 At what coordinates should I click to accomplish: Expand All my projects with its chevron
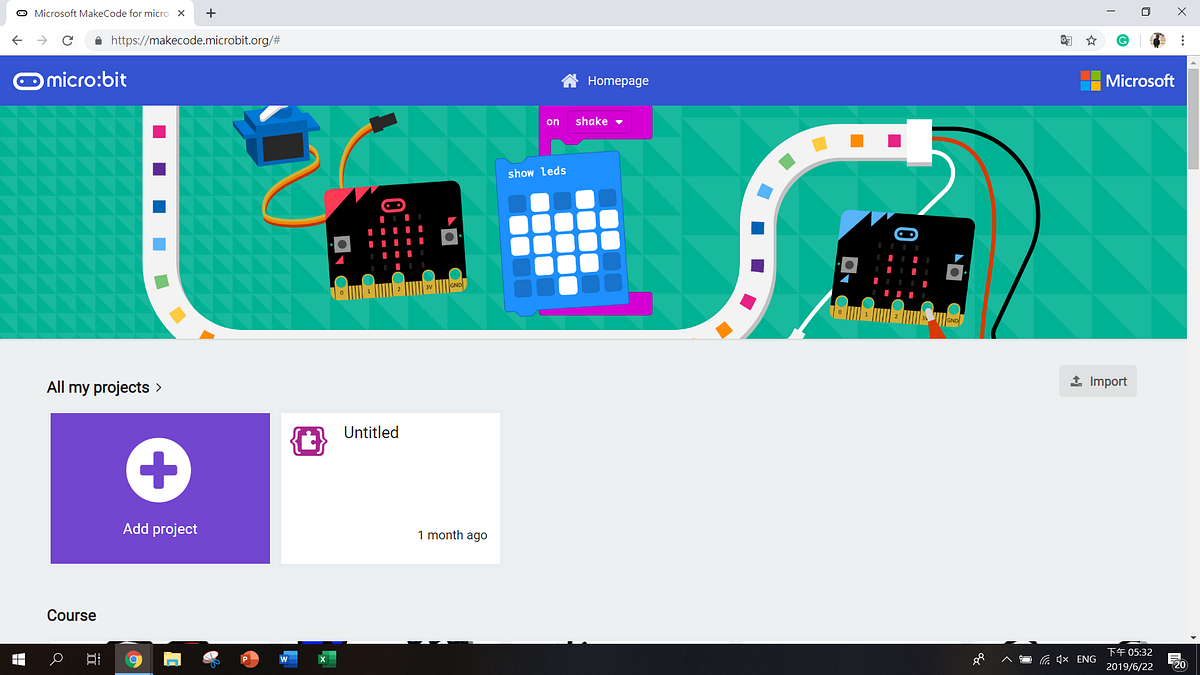coord(158,387)
